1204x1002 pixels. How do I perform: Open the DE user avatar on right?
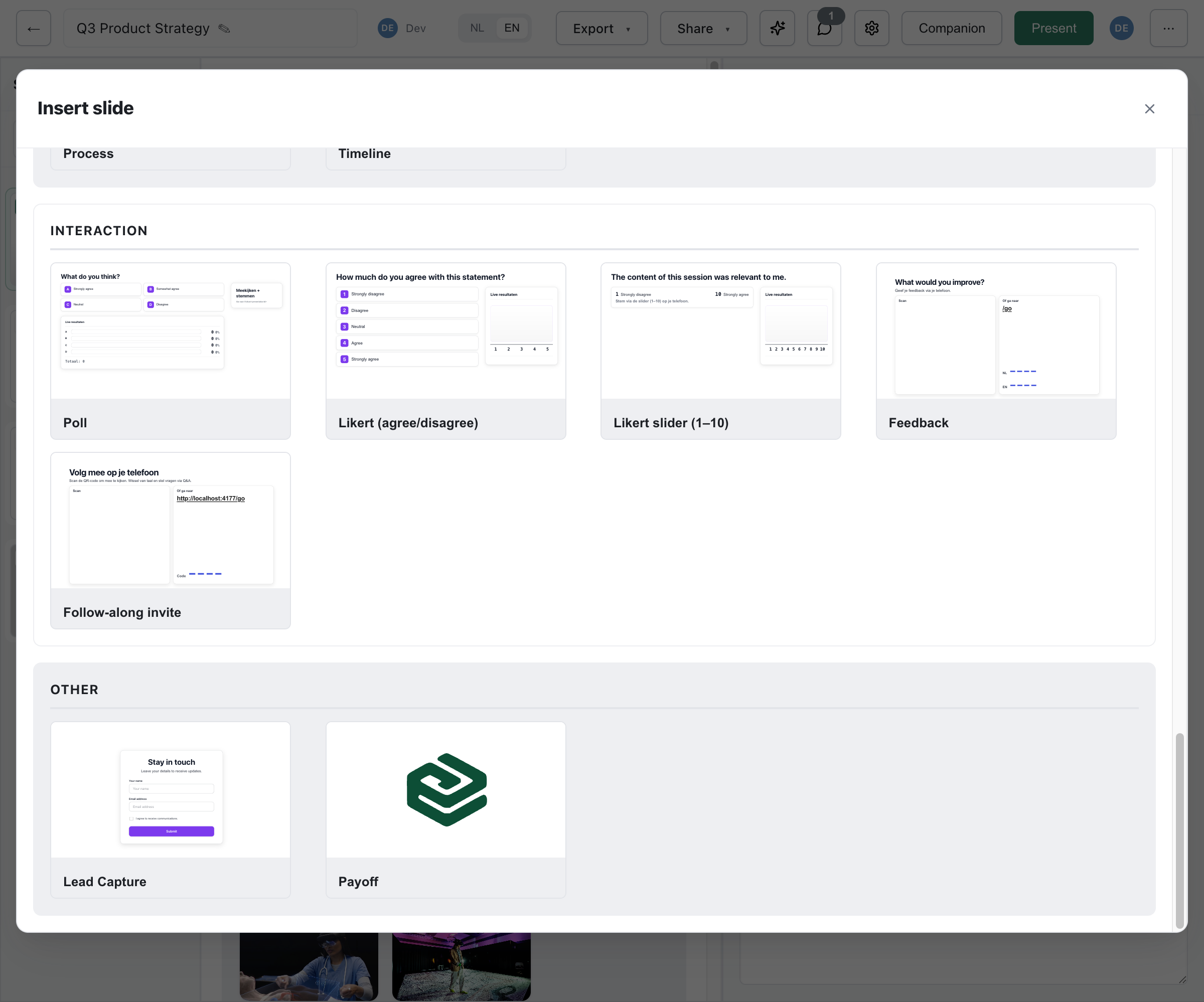(1121, 28)
